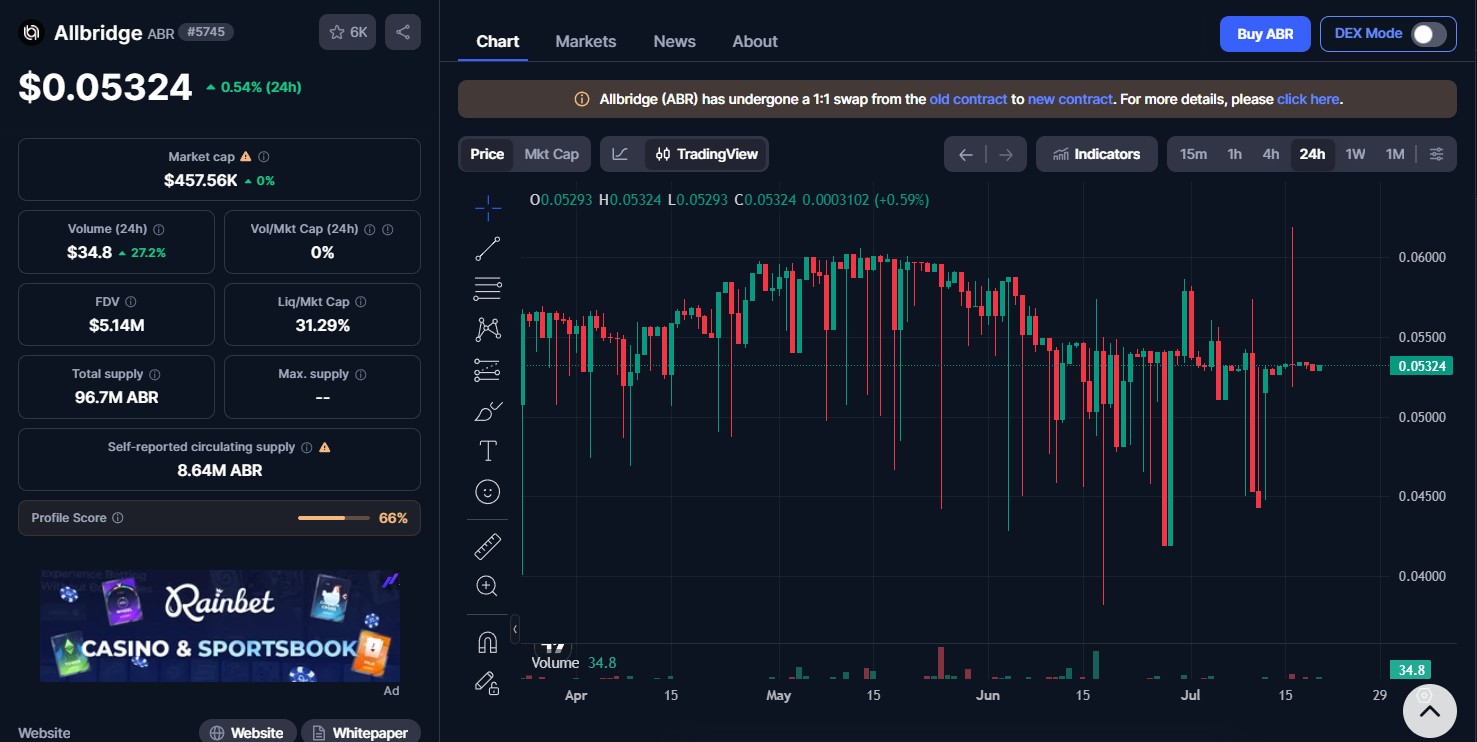Click Total supply info icon
Viewport: 1477px width, 742px height.
(154, 374)
